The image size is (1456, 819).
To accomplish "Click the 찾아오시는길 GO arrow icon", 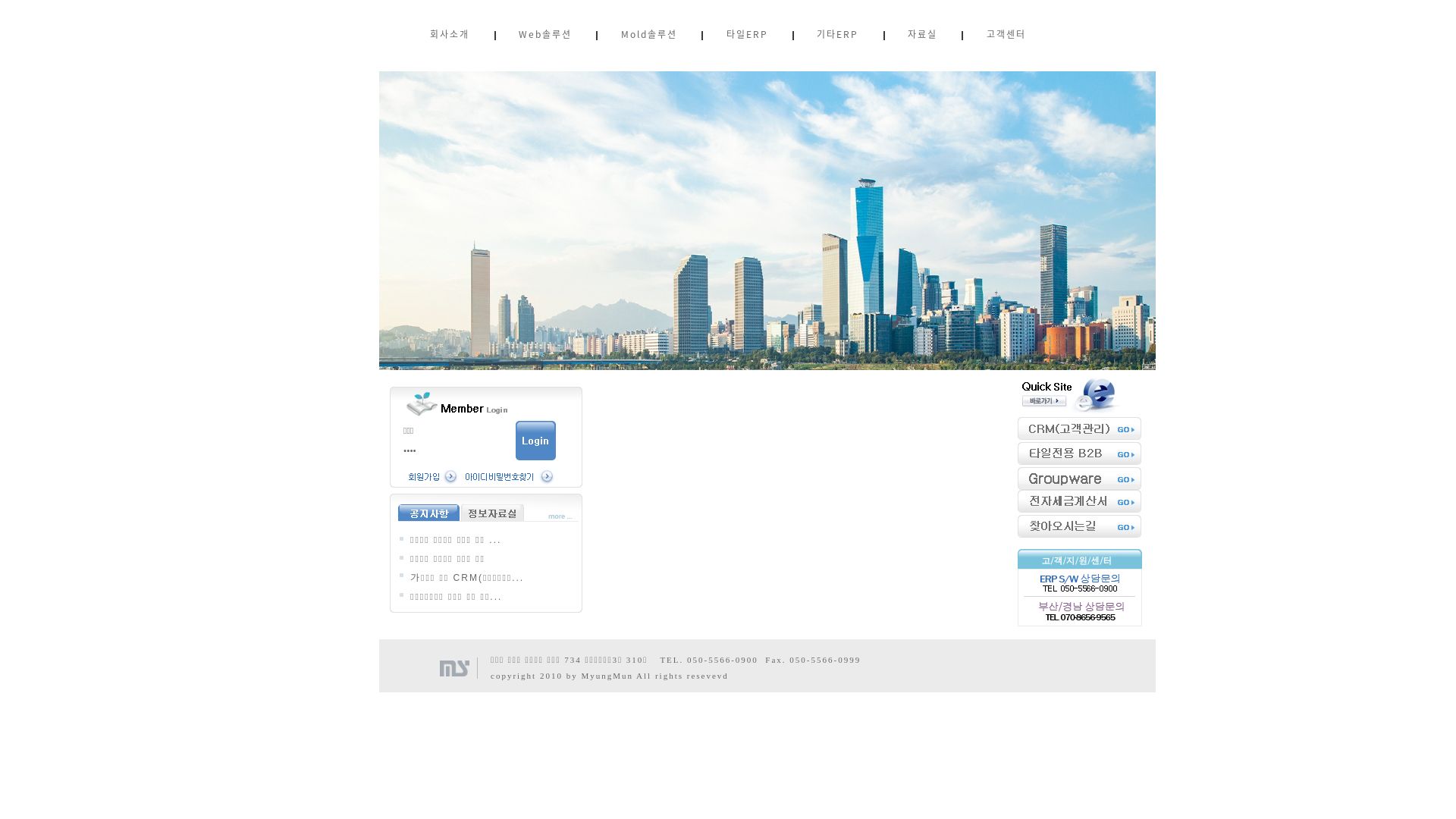I will [x=1125, y=526].
